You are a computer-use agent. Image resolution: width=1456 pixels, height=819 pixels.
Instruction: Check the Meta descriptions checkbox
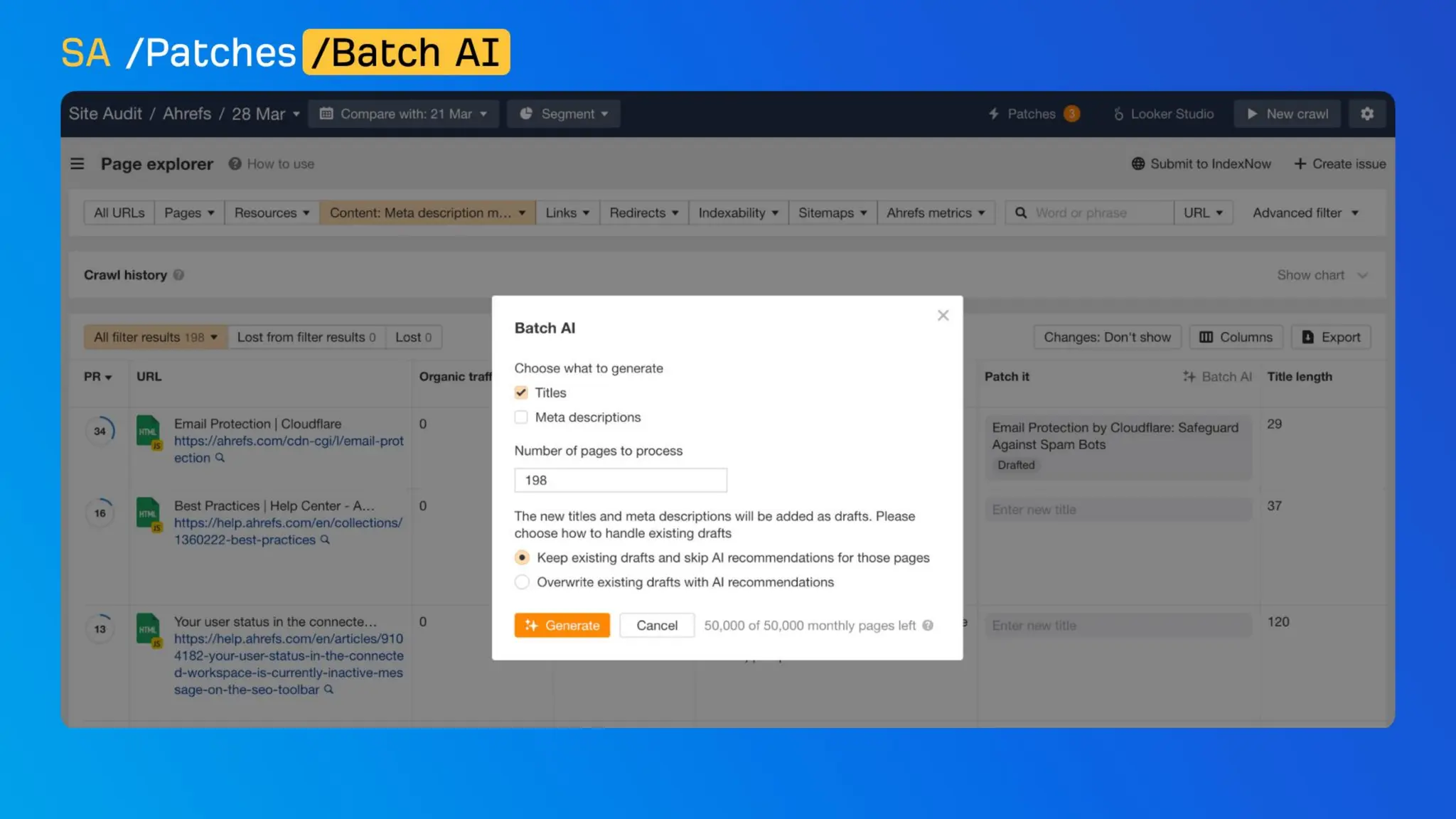[x=521, y=417]
